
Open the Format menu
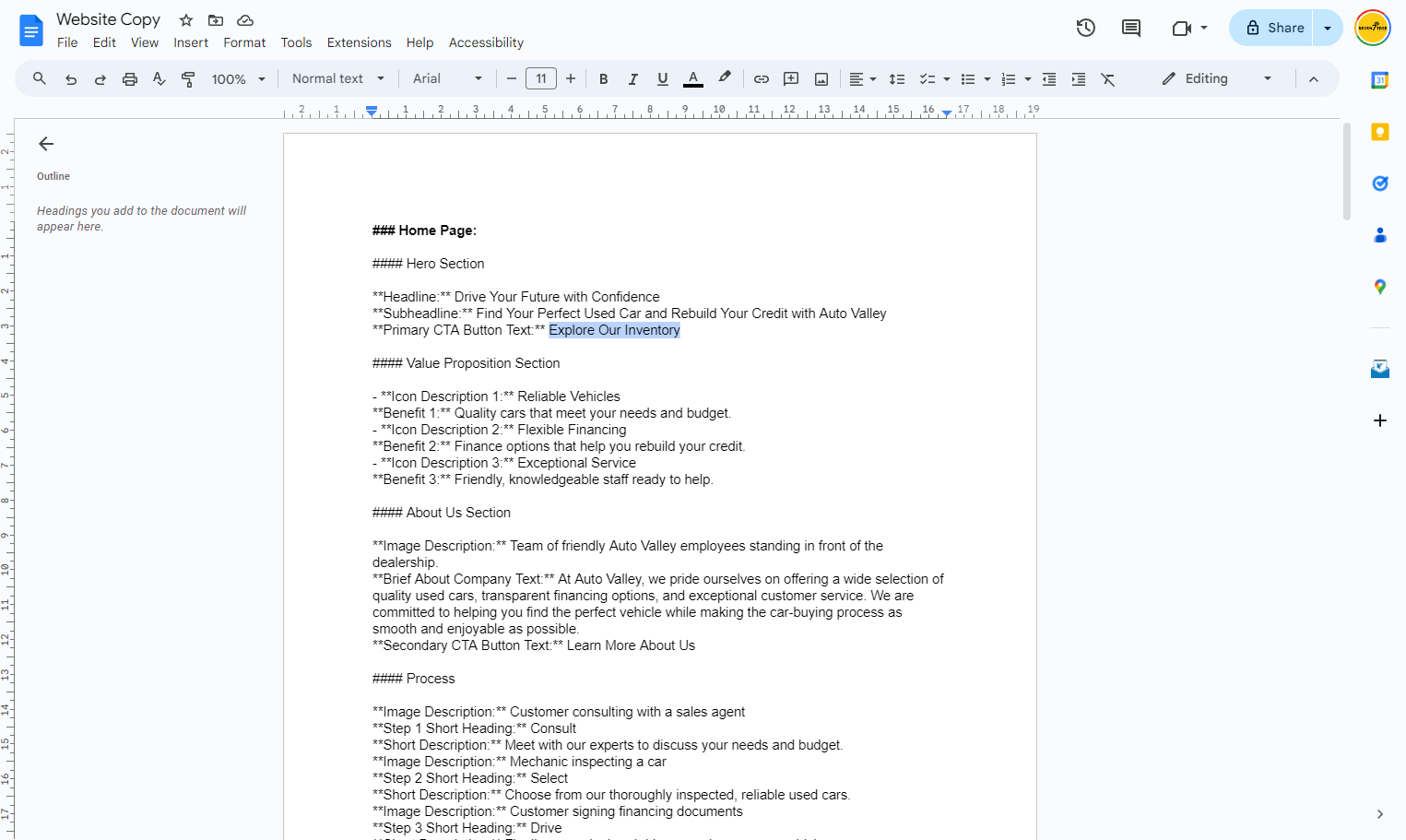coord(244,42)
